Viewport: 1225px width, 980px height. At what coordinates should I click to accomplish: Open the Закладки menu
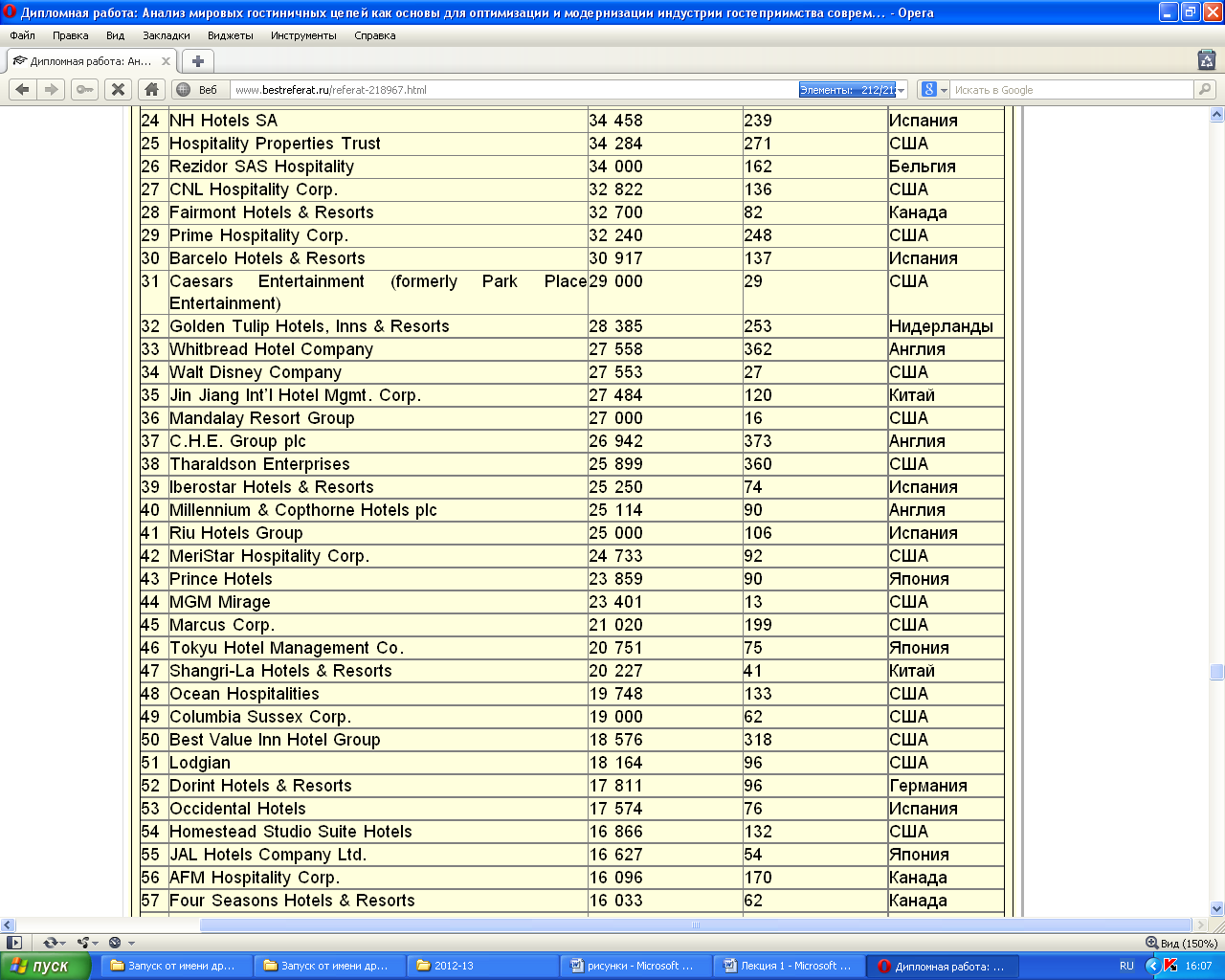pos(167,35)
